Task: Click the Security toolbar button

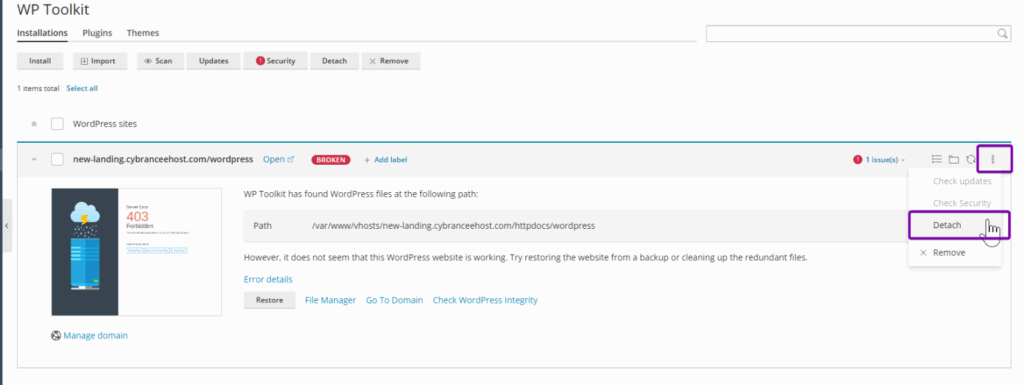Action: click(x=275, y=61)
